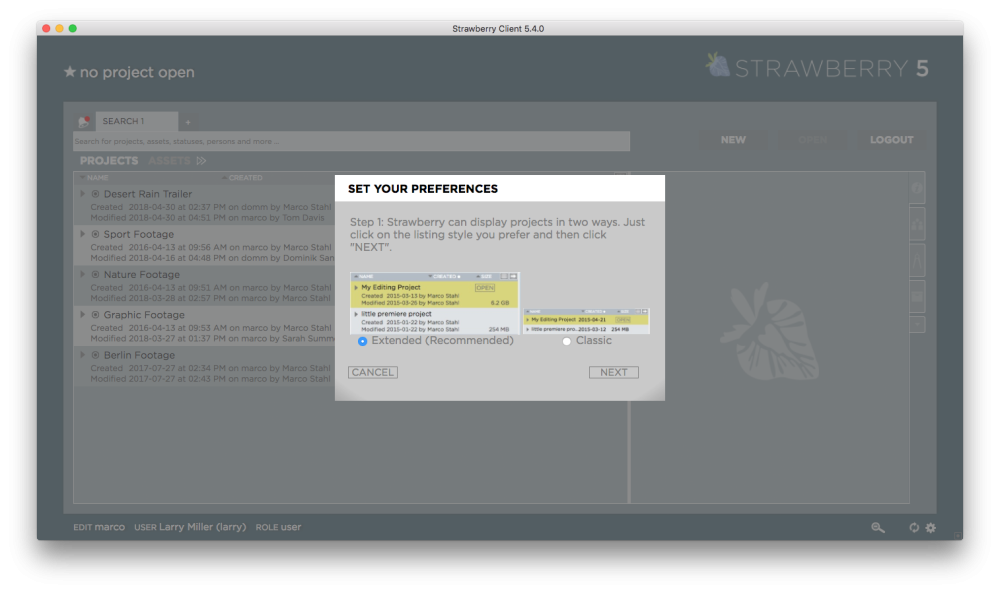1000x593 pixels.
Task: Sort list by CREATED column header
Action: point(245,178)
